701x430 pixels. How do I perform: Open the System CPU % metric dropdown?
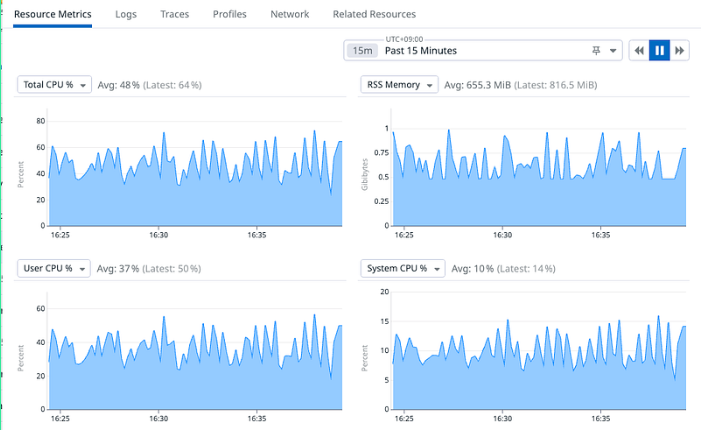click(x=403, y=268)
